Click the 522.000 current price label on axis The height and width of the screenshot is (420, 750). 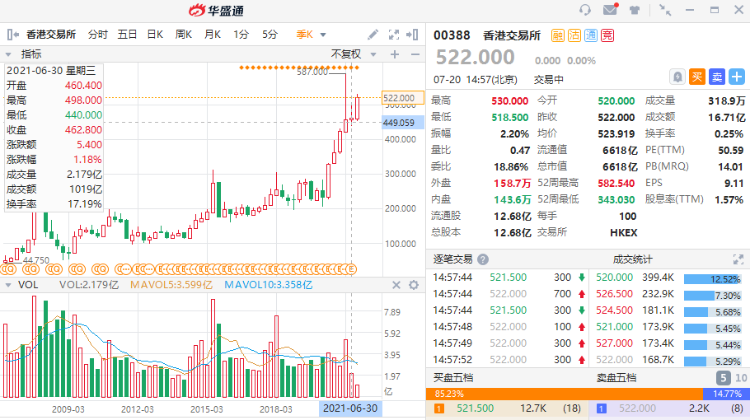[x=402, y=98]
